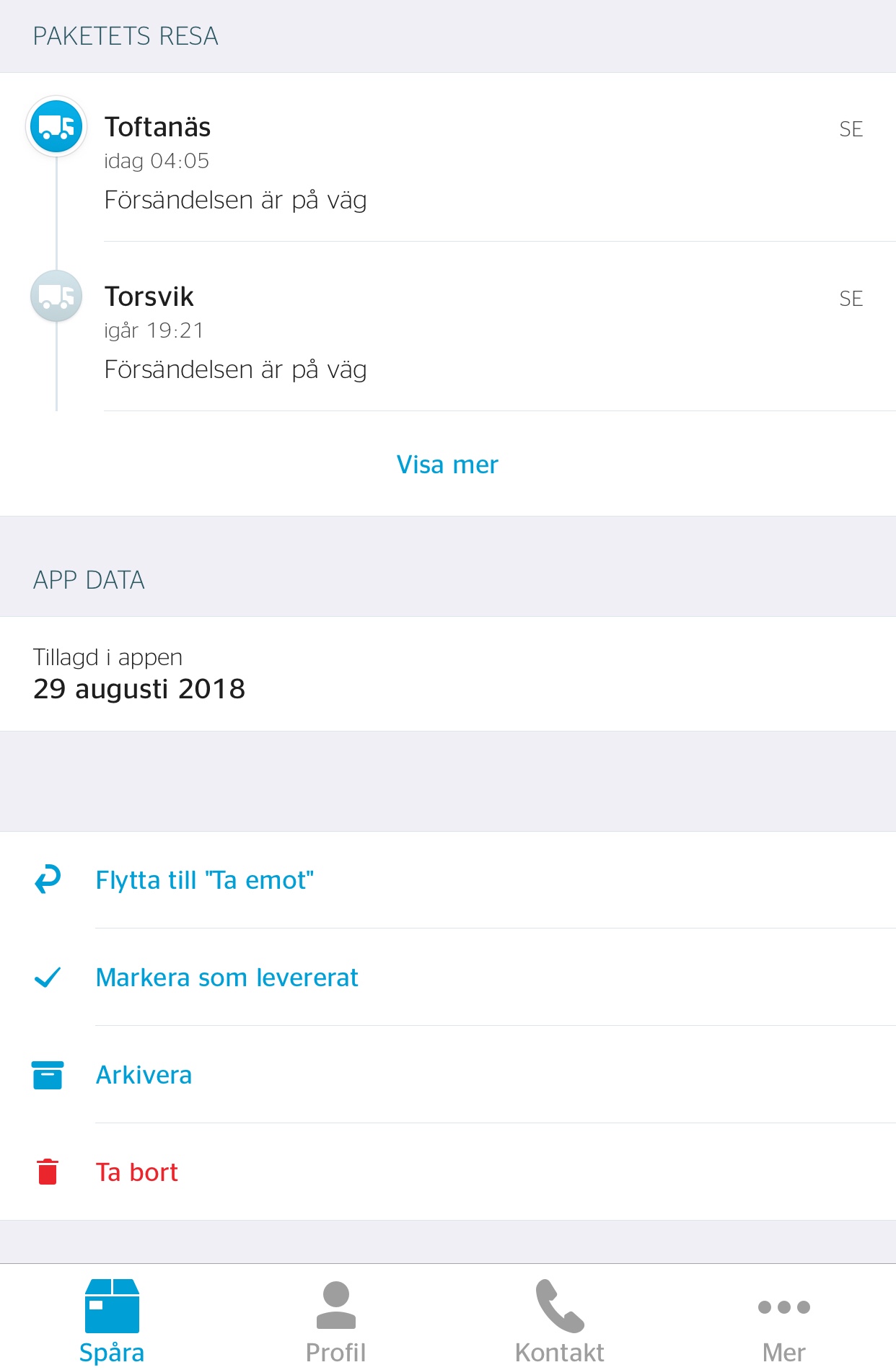Click the red trash can icon
The width and height of the screenshot is (896, 1370).
tap(48, 1172)
